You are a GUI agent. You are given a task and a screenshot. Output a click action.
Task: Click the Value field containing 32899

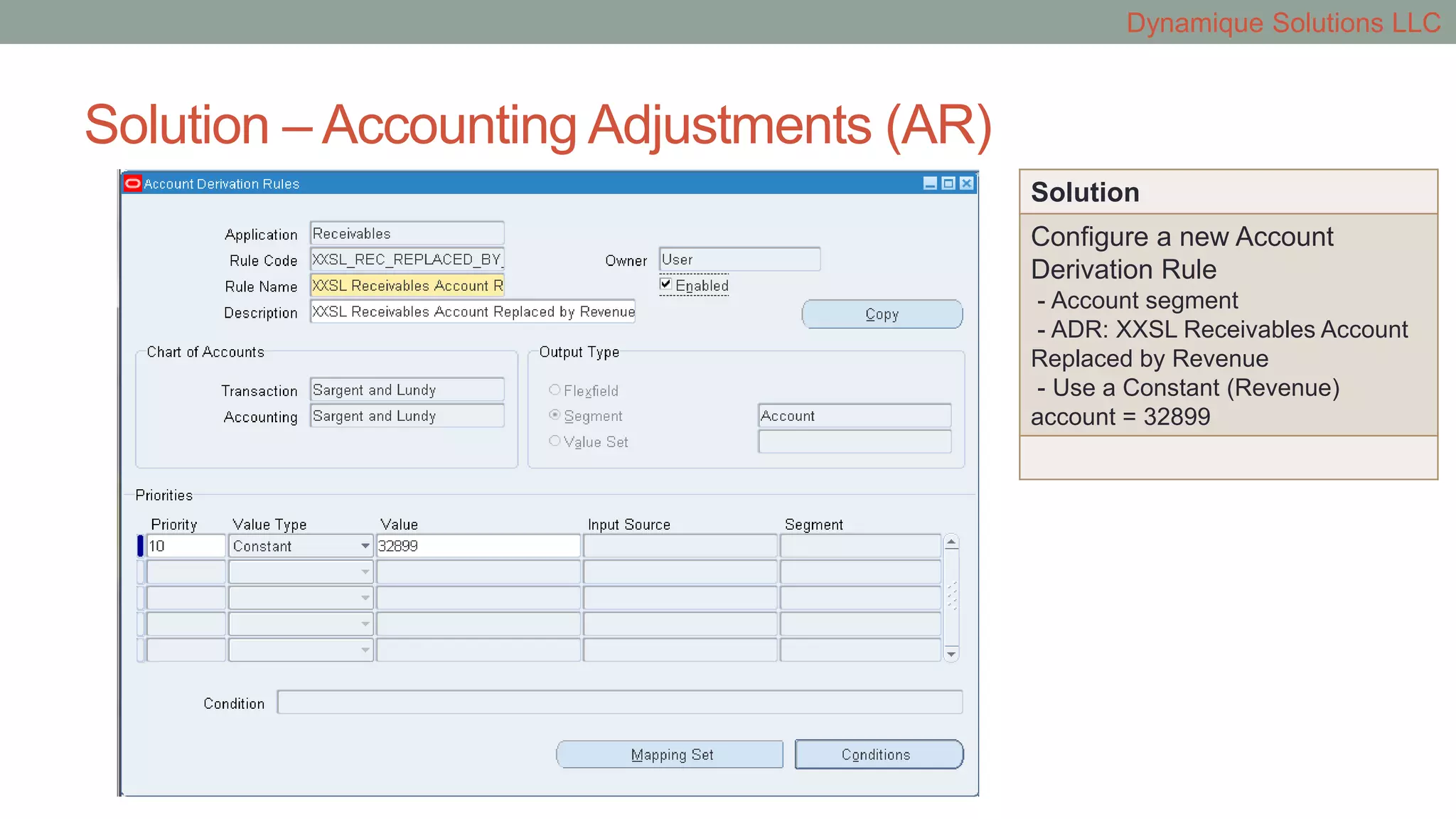tap(478, 546)
